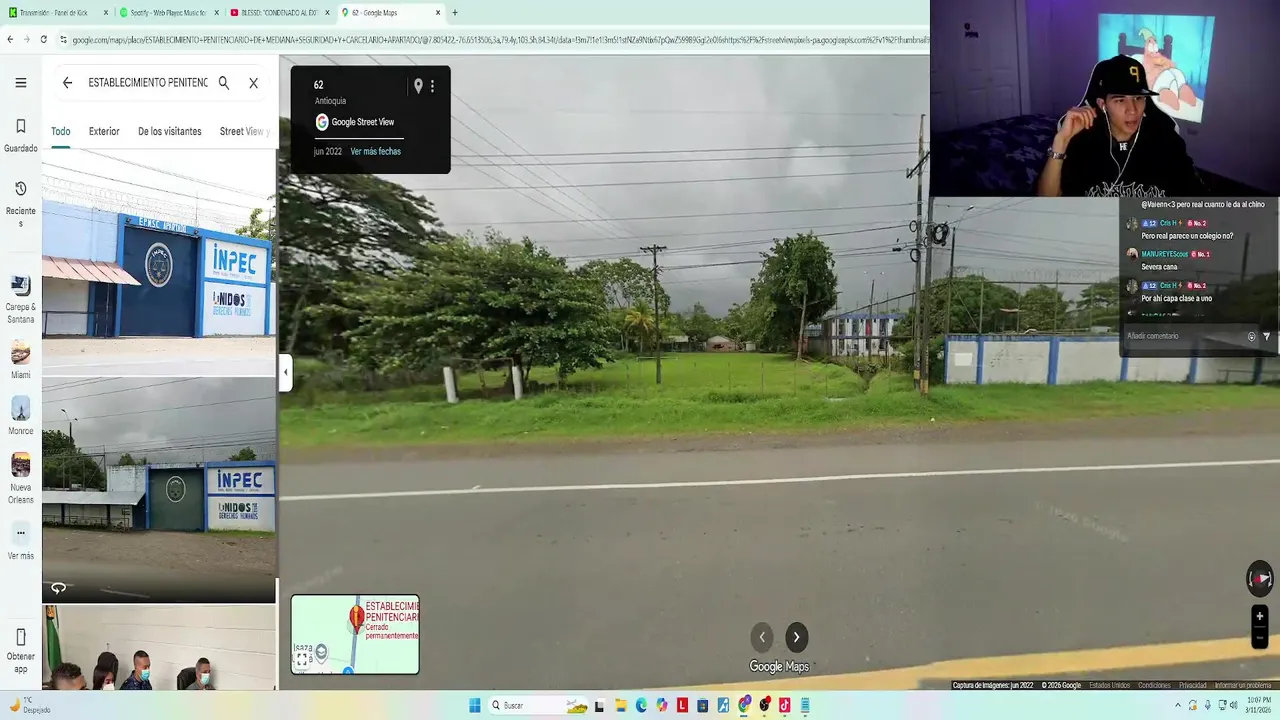
Task: Click the 360 photo icon on thumbnail
Action: (58, 588)
